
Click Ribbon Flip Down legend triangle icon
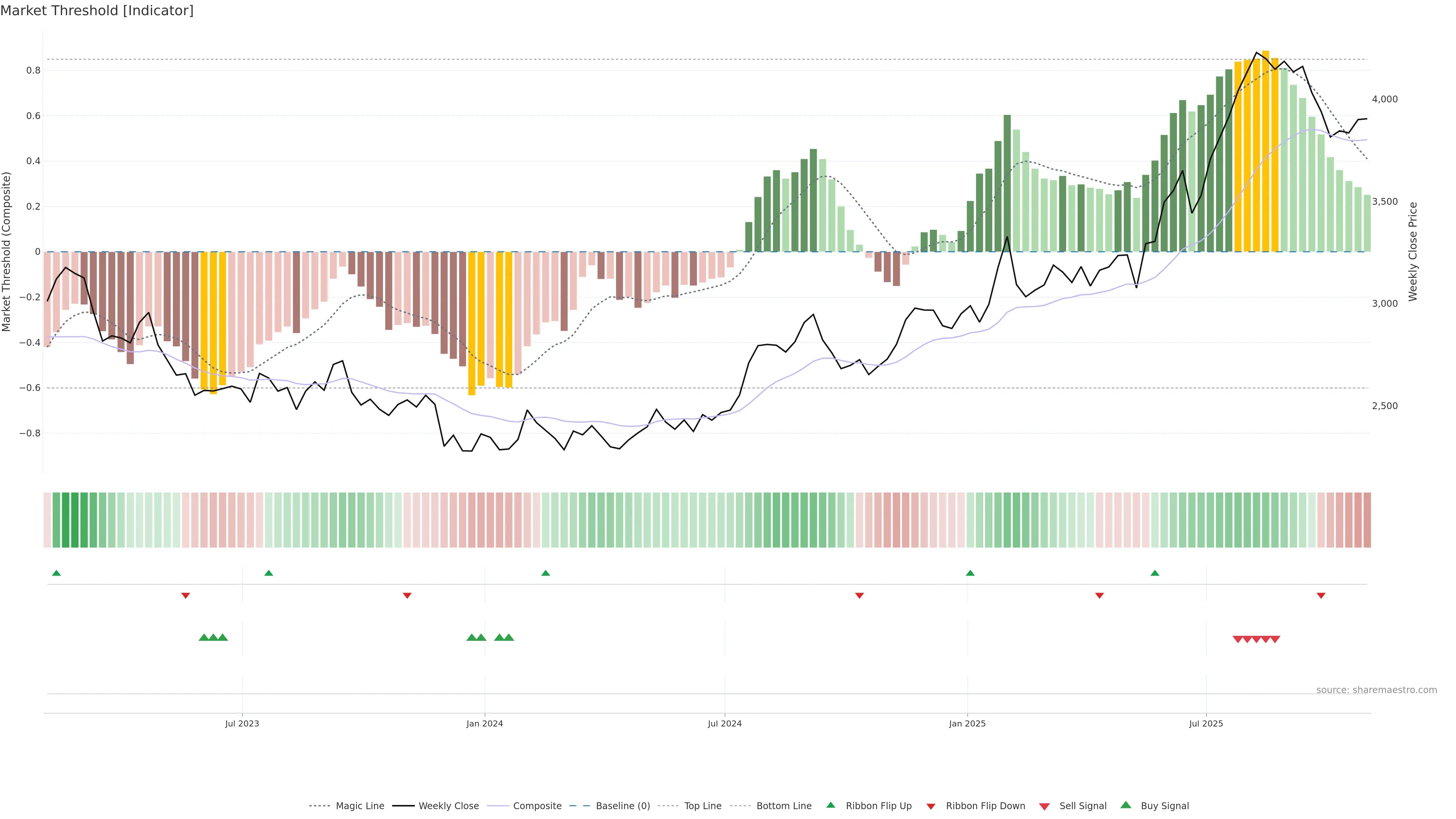931,806
